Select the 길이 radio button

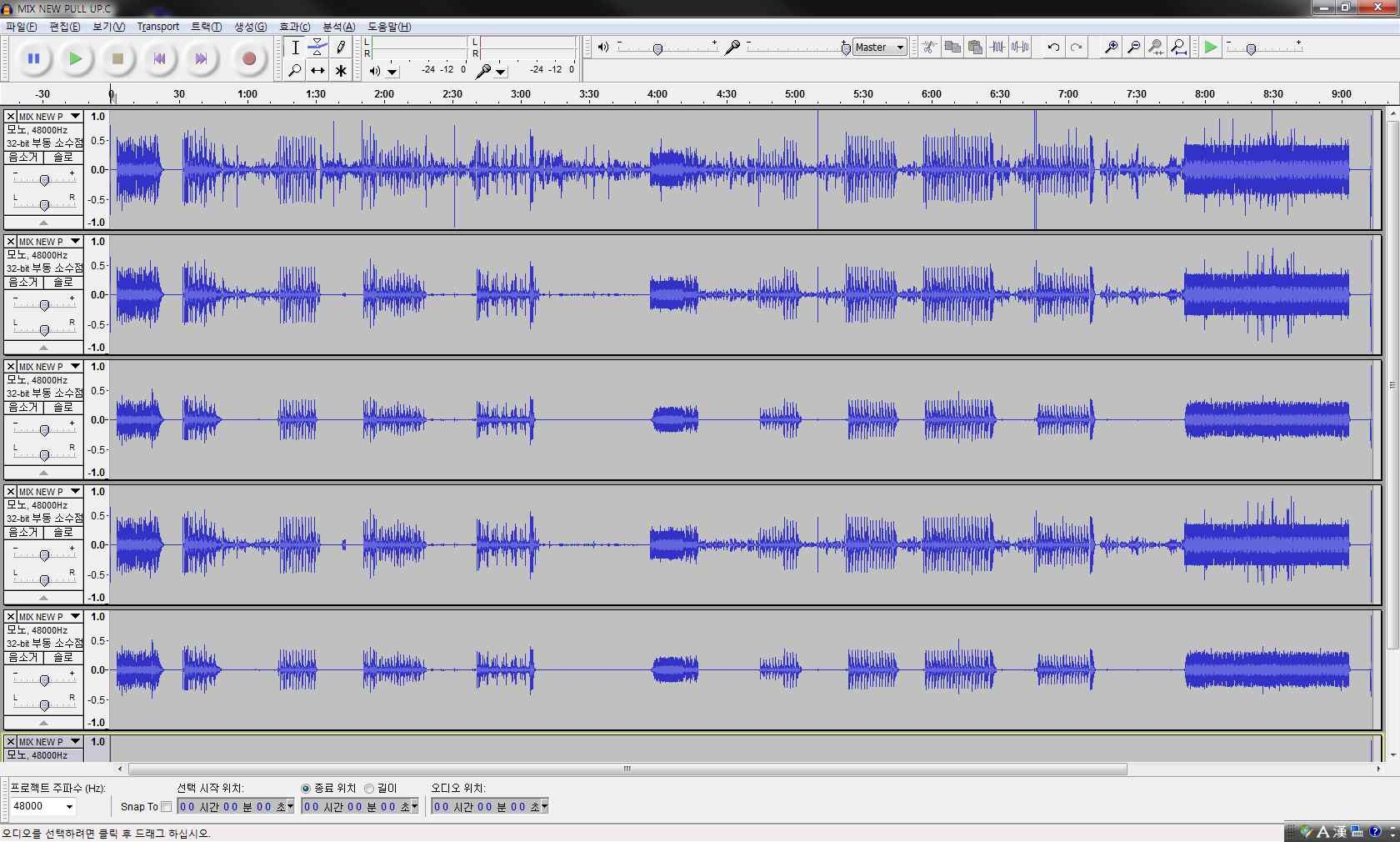coord(369,789)
